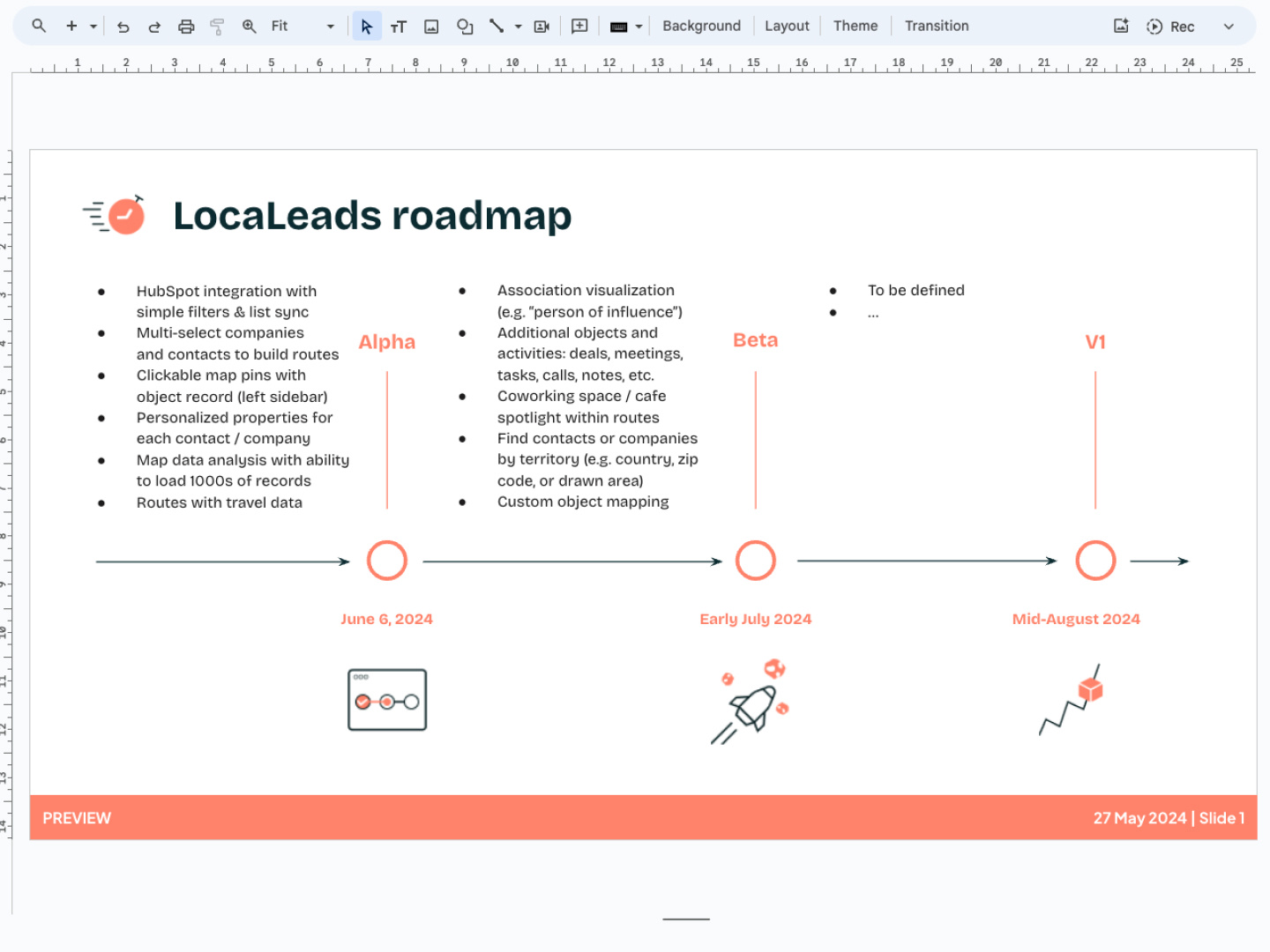Click the V1 timeline circle marker
The width and height of the screenshot is (1270, 952).
tap(1096, 561)
